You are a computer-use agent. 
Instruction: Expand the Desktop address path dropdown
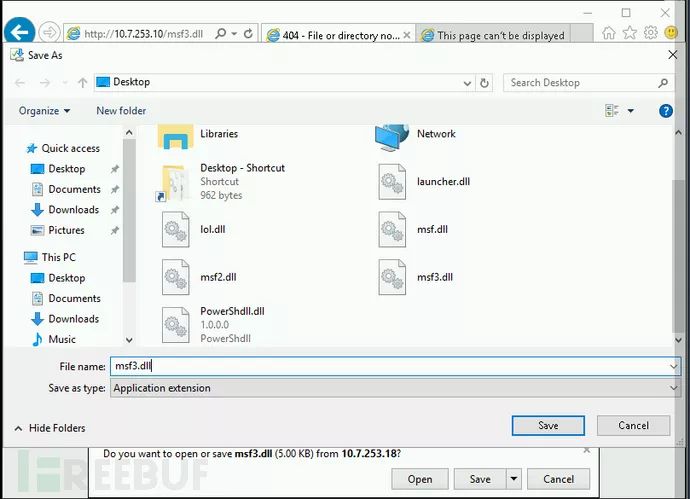(x=467, y=83)
